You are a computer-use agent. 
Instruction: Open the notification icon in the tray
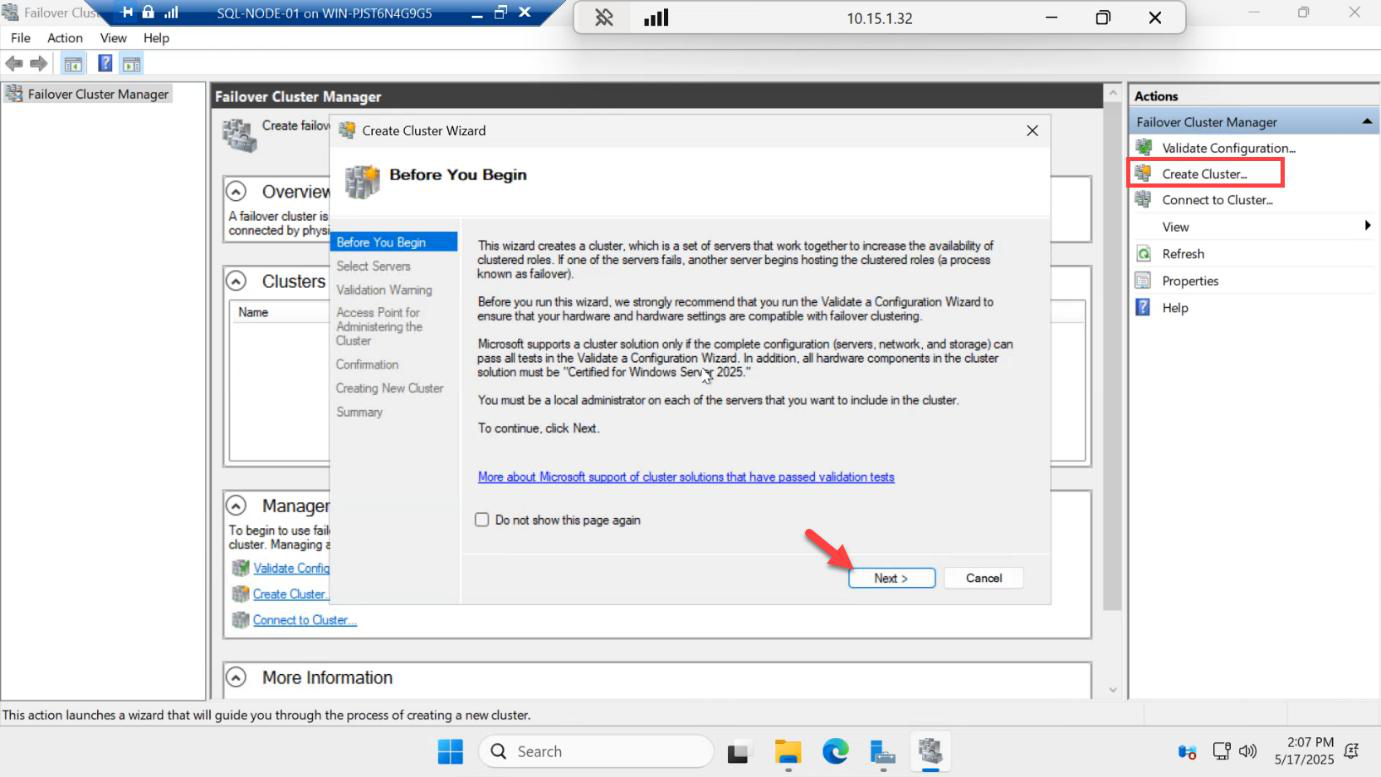click(1353, 751)
